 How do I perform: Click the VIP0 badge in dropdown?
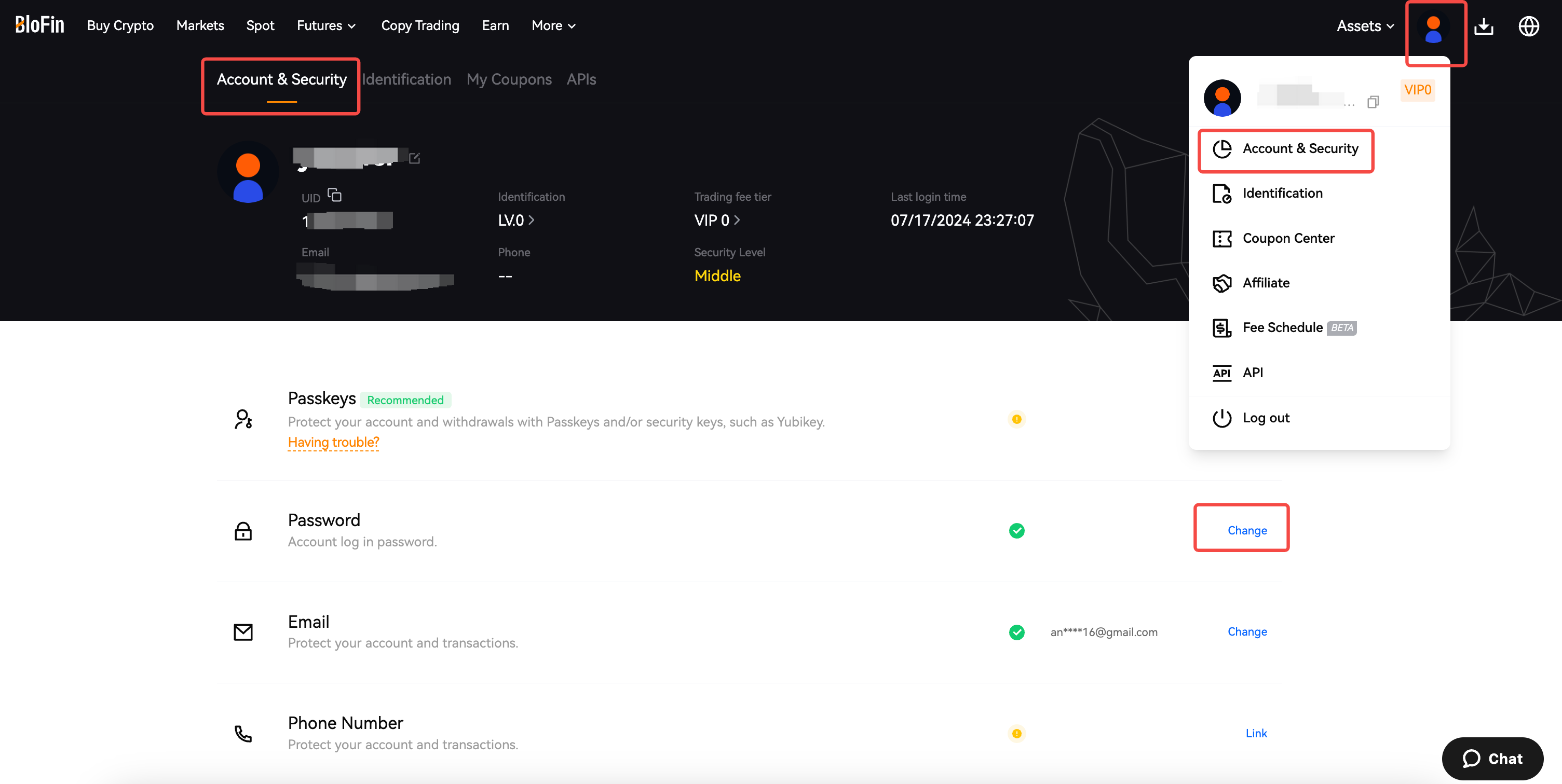1417,90
